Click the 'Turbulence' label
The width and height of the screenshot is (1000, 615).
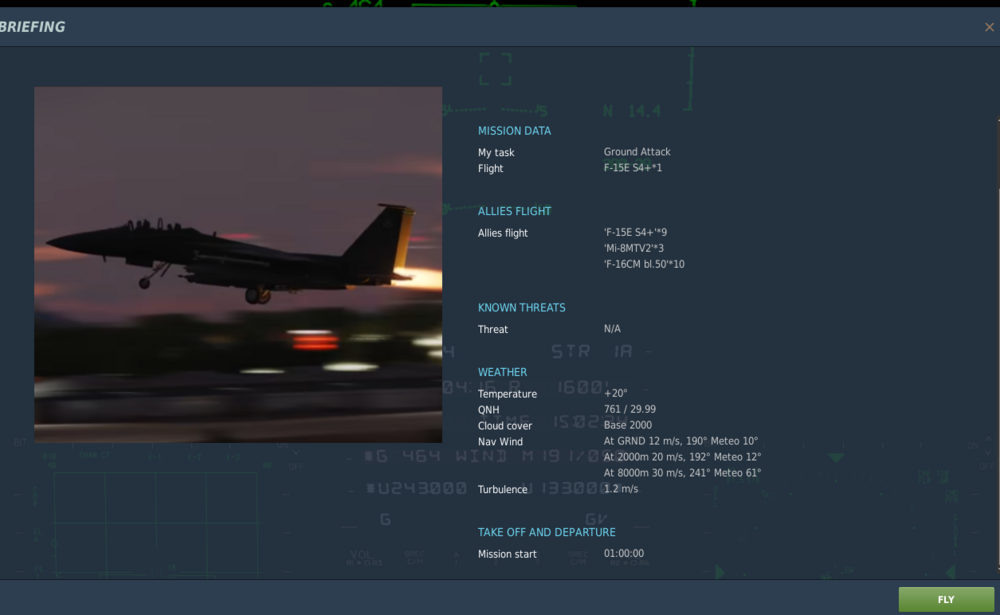click(503, 489)
